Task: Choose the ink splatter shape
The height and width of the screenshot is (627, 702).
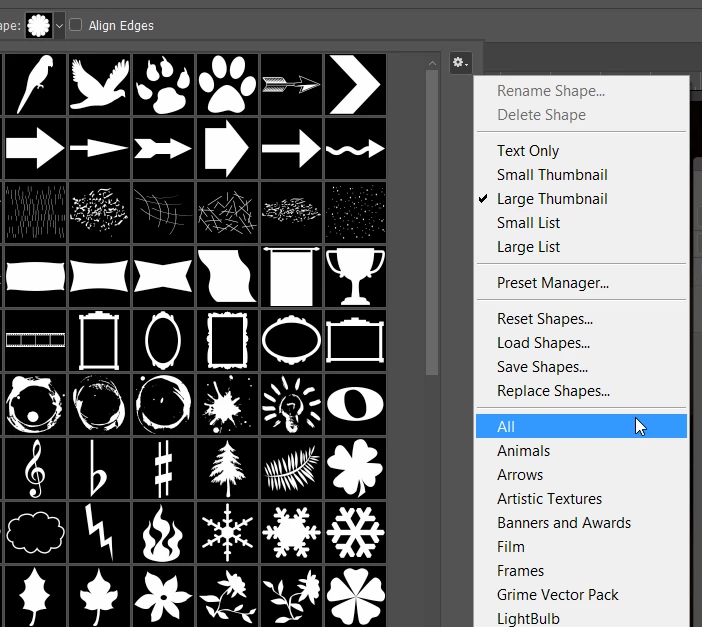Action: (227, 404)
